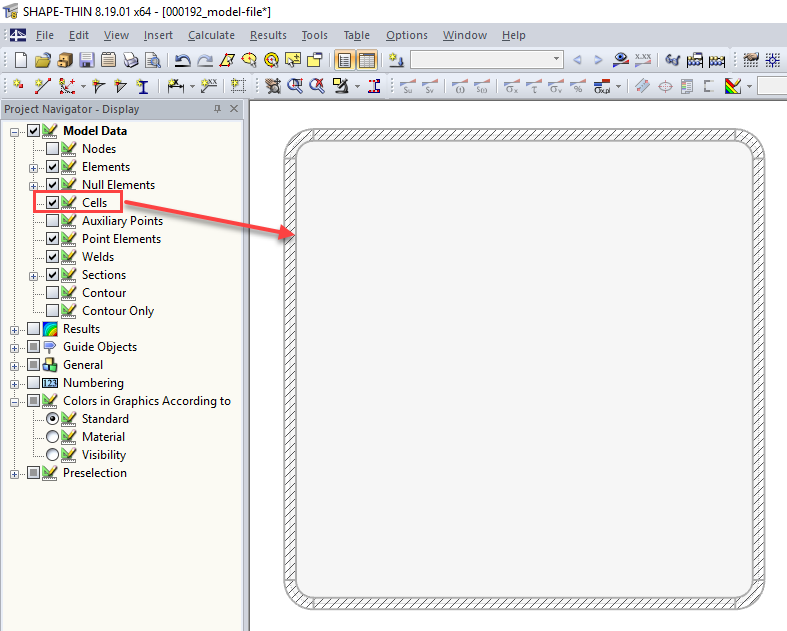Expand the Null Elements tree node
The height and width of the screenshot is (631, 787).
(34, 186)
